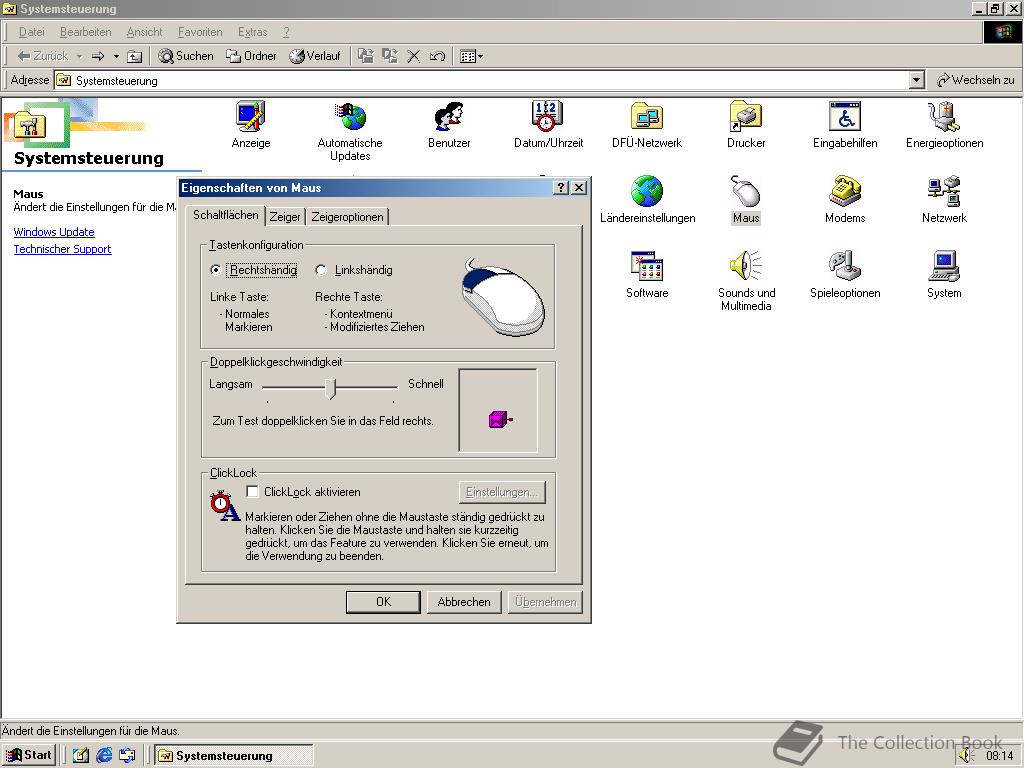This screenshot has height=768, width=1024.
Task: Open the Favoriten menu
Action: (x=200, y=32)
